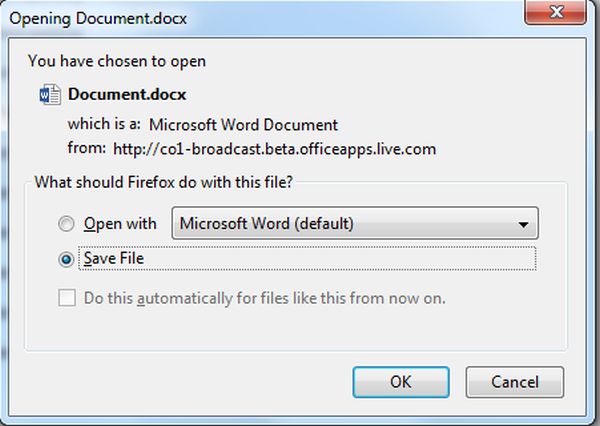The width and height of the screenshot is (600, 426).
Task: Click the "What should Firefox do" group label
Action: (170, 182)
